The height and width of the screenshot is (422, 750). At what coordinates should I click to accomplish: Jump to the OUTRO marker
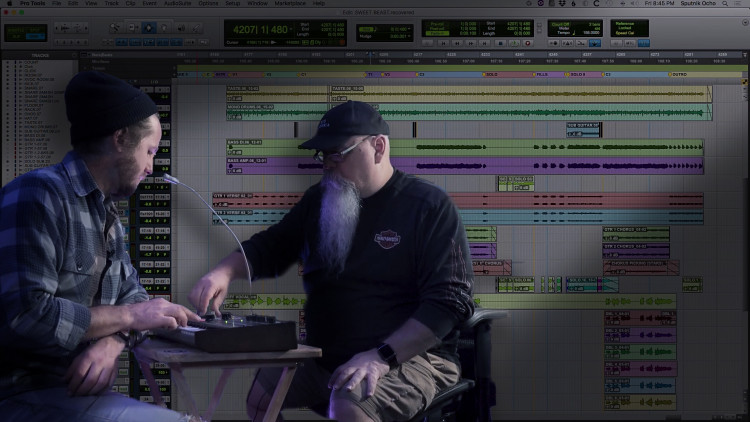point(679,75)
